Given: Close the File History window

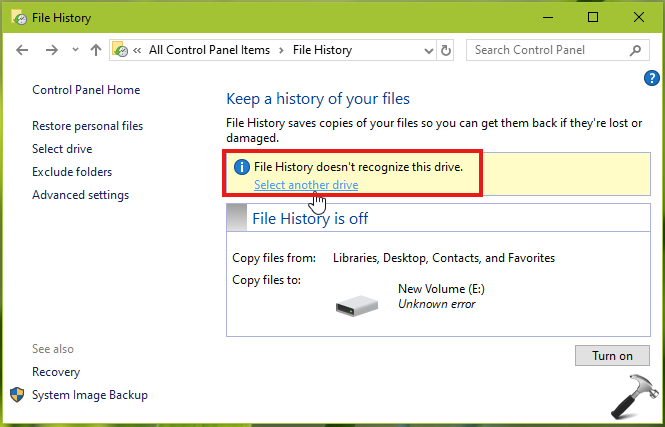Looking at the screenshot, I should 639,17.
